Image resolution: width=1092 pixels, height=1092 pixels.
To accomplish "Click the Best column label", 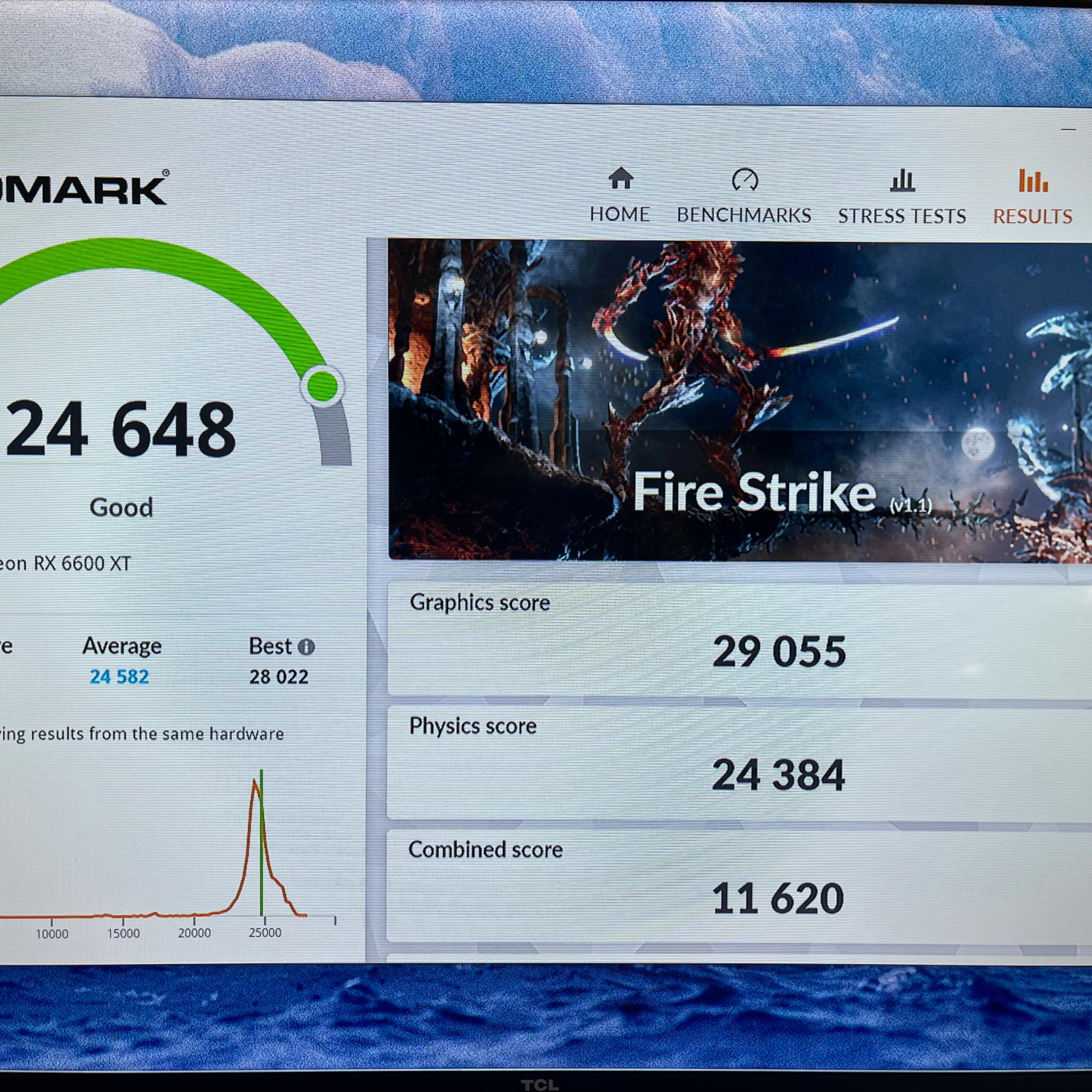I will click(270, 646).
